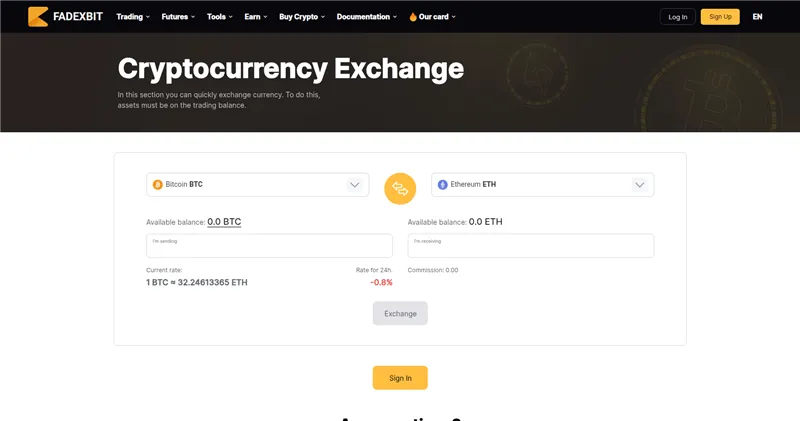Viewport: 800px width, 421px height.
Task: Click the flame icon beside Our card
Action: (413, 17)
